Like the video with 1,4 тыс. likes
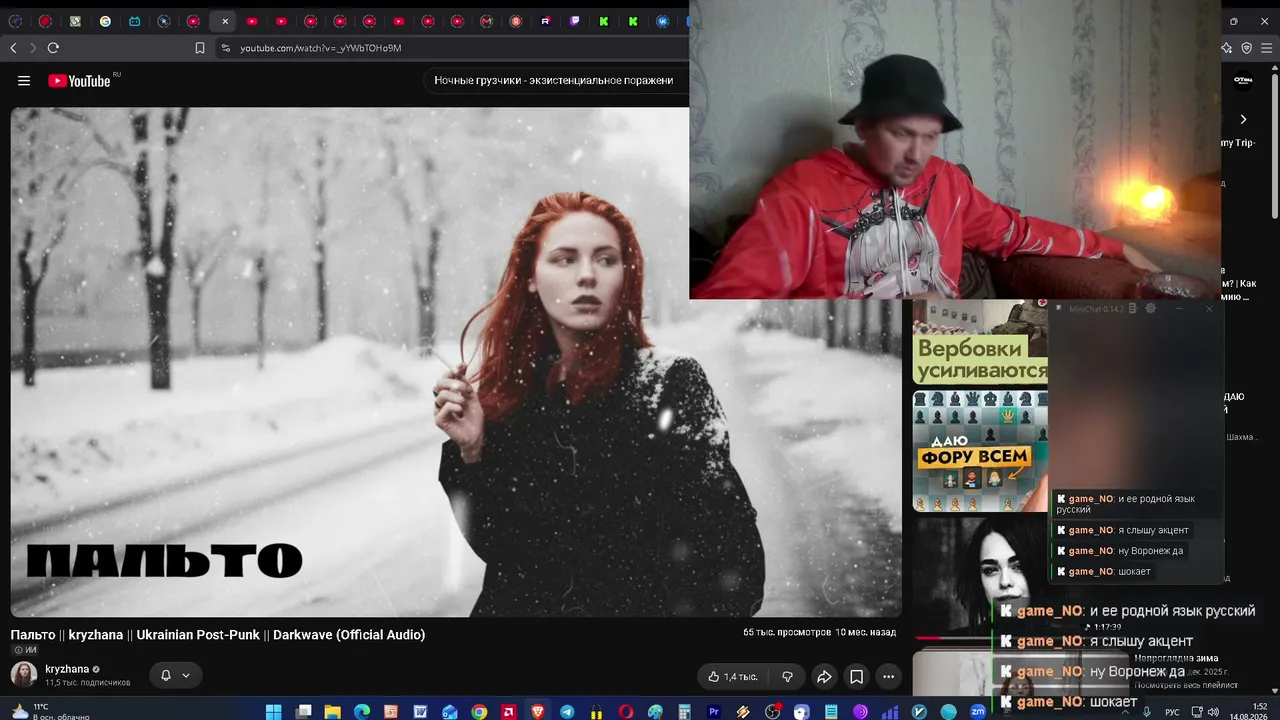 [733, 677]
